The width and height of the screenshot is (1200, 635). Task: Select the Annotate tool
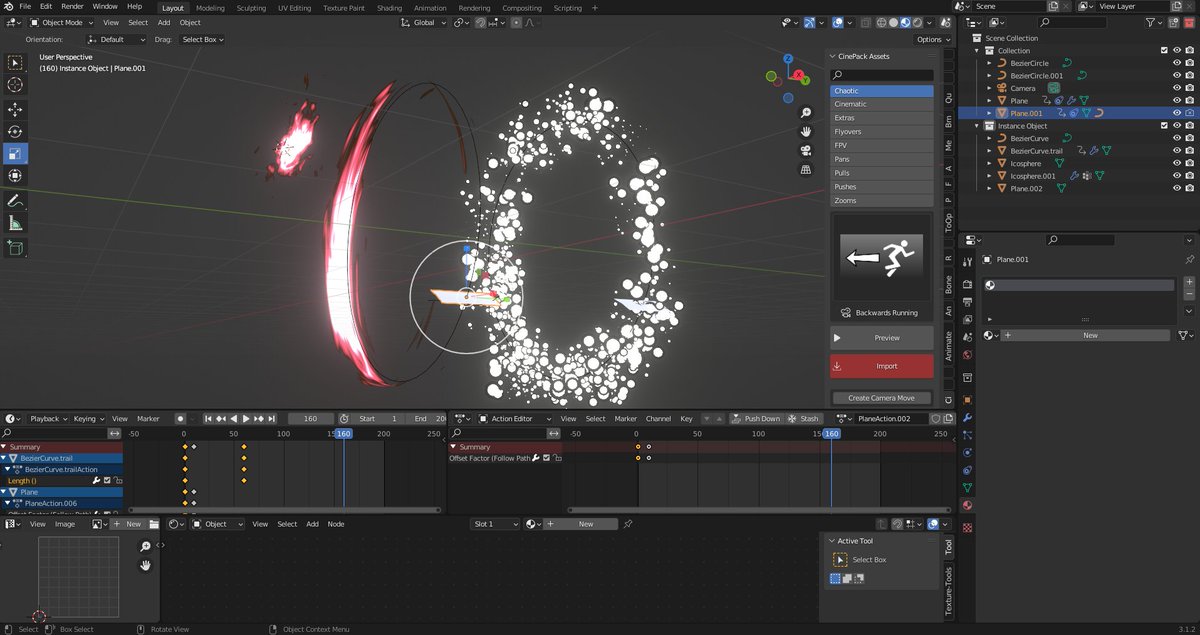15,201
